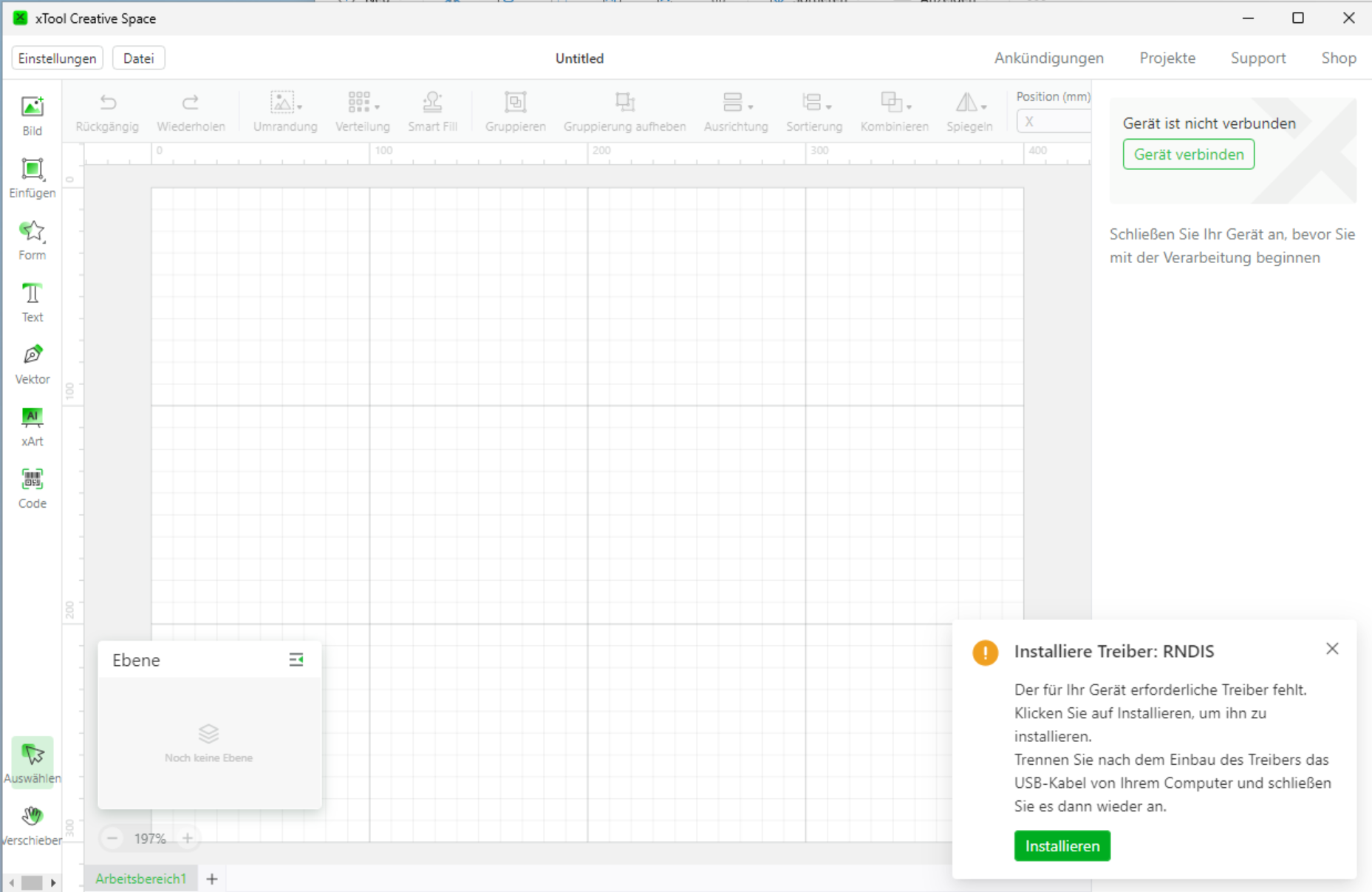Collapse the Ebene layer panel
This screenshot has height=892, width=1372.
(x=296, y=659)
